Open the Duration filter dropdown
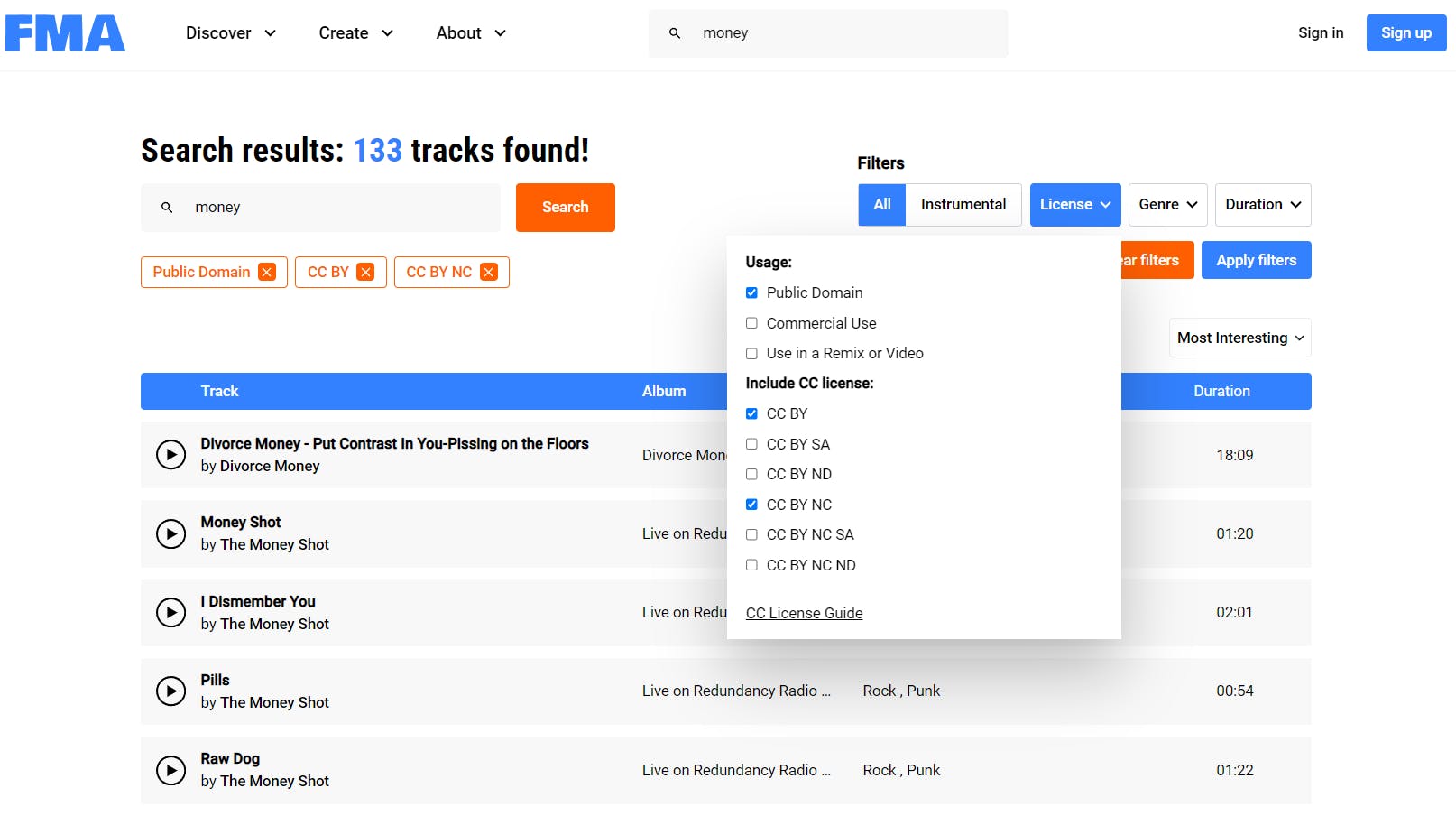The height and width of the screenshot is (816, 1456). [1262, 205]
